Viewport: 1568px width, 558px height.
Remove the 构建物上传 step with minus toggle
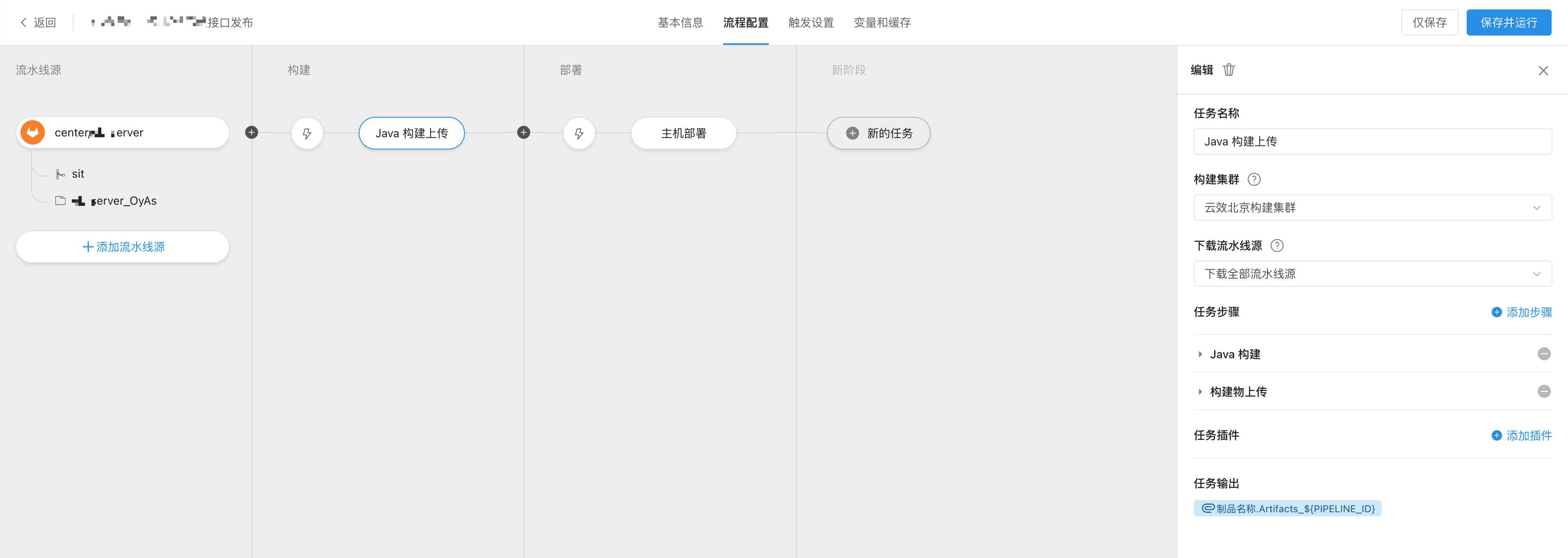pyautogui.click(x=1545, y=391)
